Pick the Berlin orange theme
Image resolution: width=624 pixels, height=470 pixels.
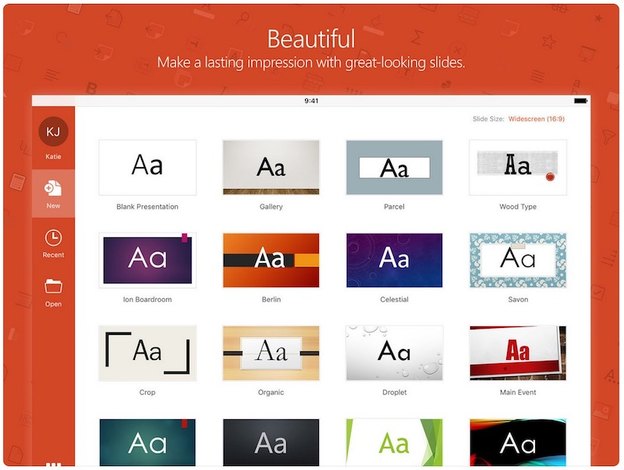pyautogui.click(x=270, y=260)
